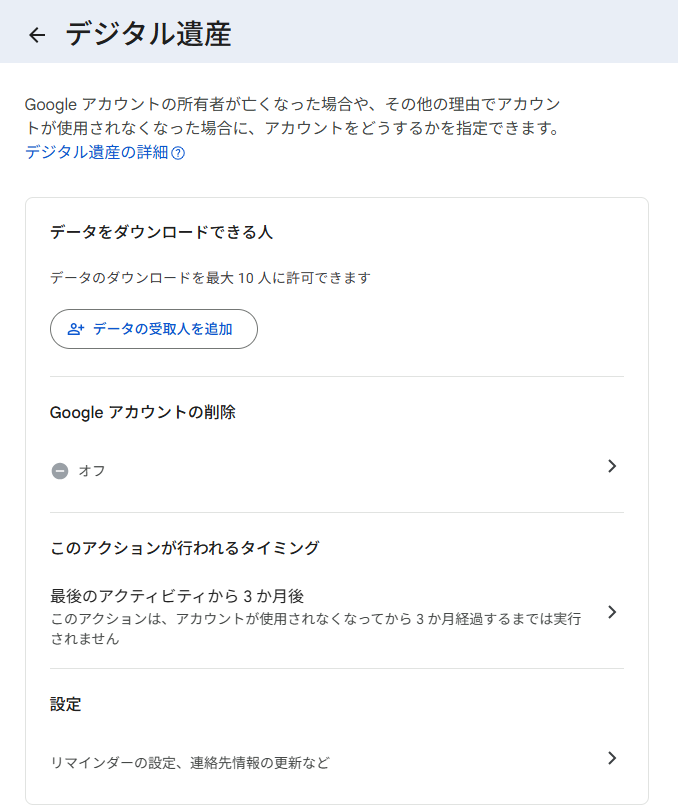Image resolution: width=678 pixels, height=811 pixels.
Task: Open リマインダーの設定、連絡先情報の更新など
Action: click(x=190, y=763)
